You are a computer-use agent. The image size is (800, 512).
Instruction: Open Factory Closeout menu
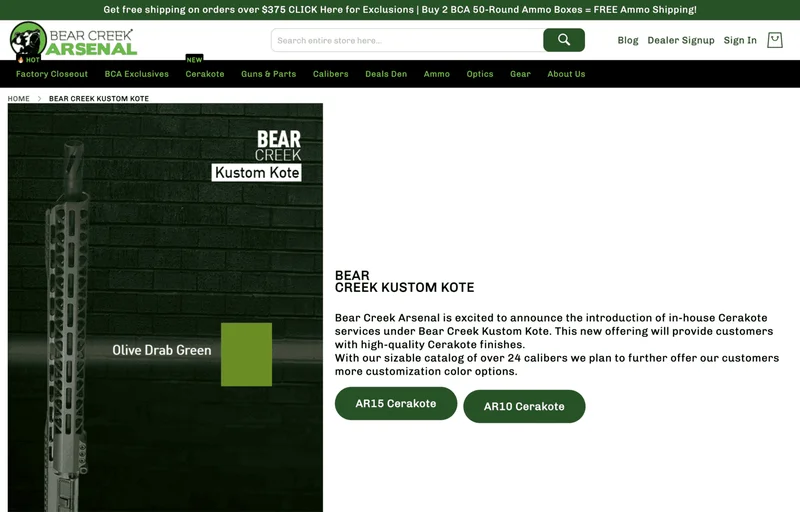[x=52, y=74]
